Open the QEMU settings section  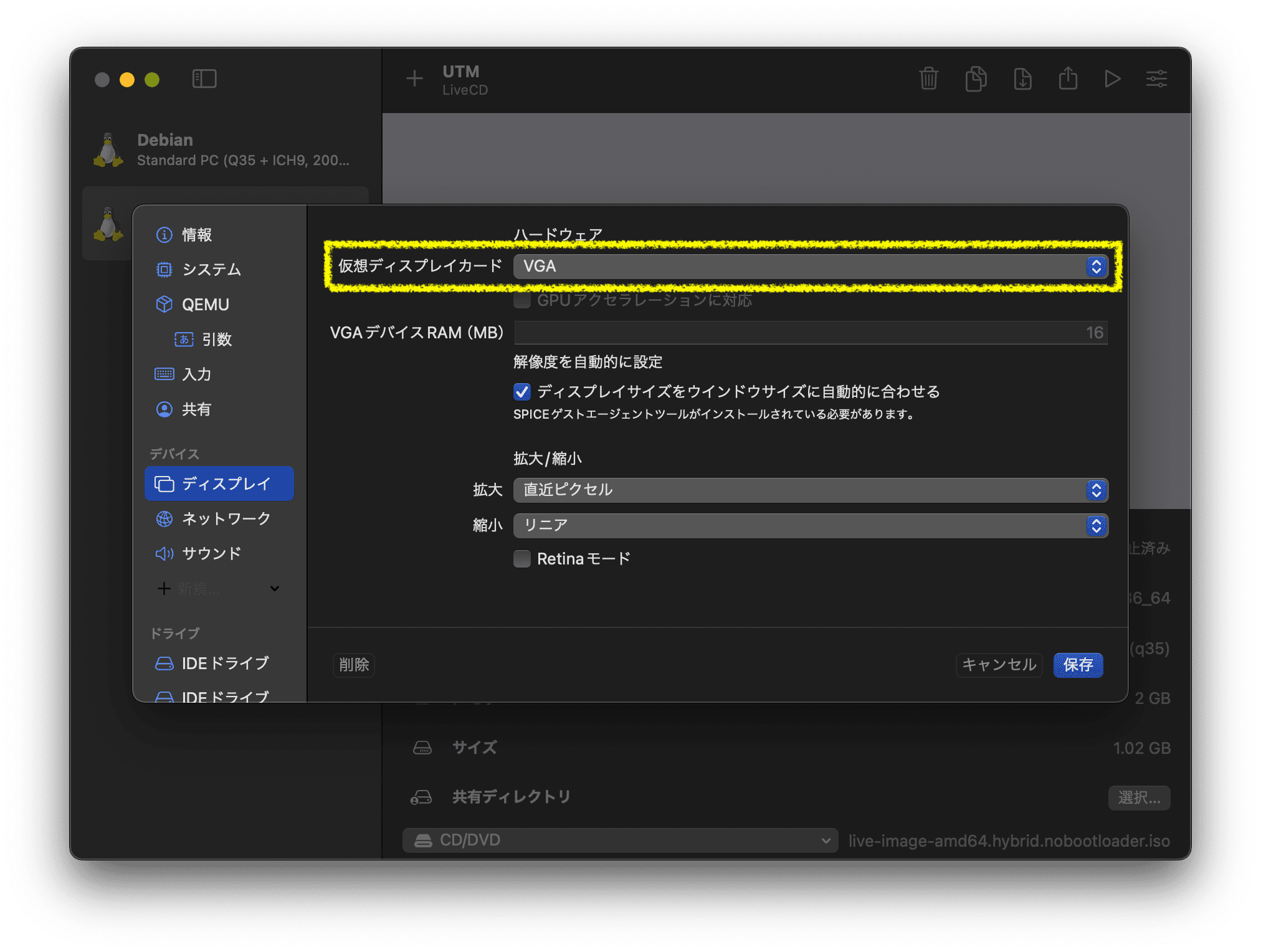219,305
